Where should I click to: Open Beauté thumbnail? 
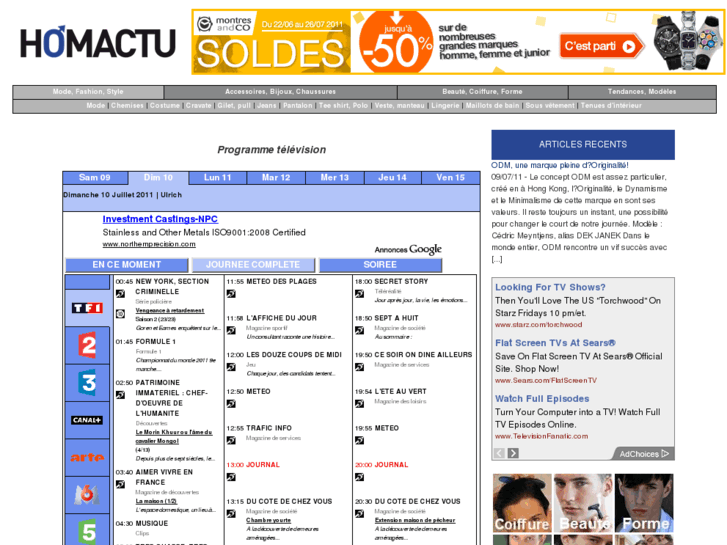[x=583, y=503]
